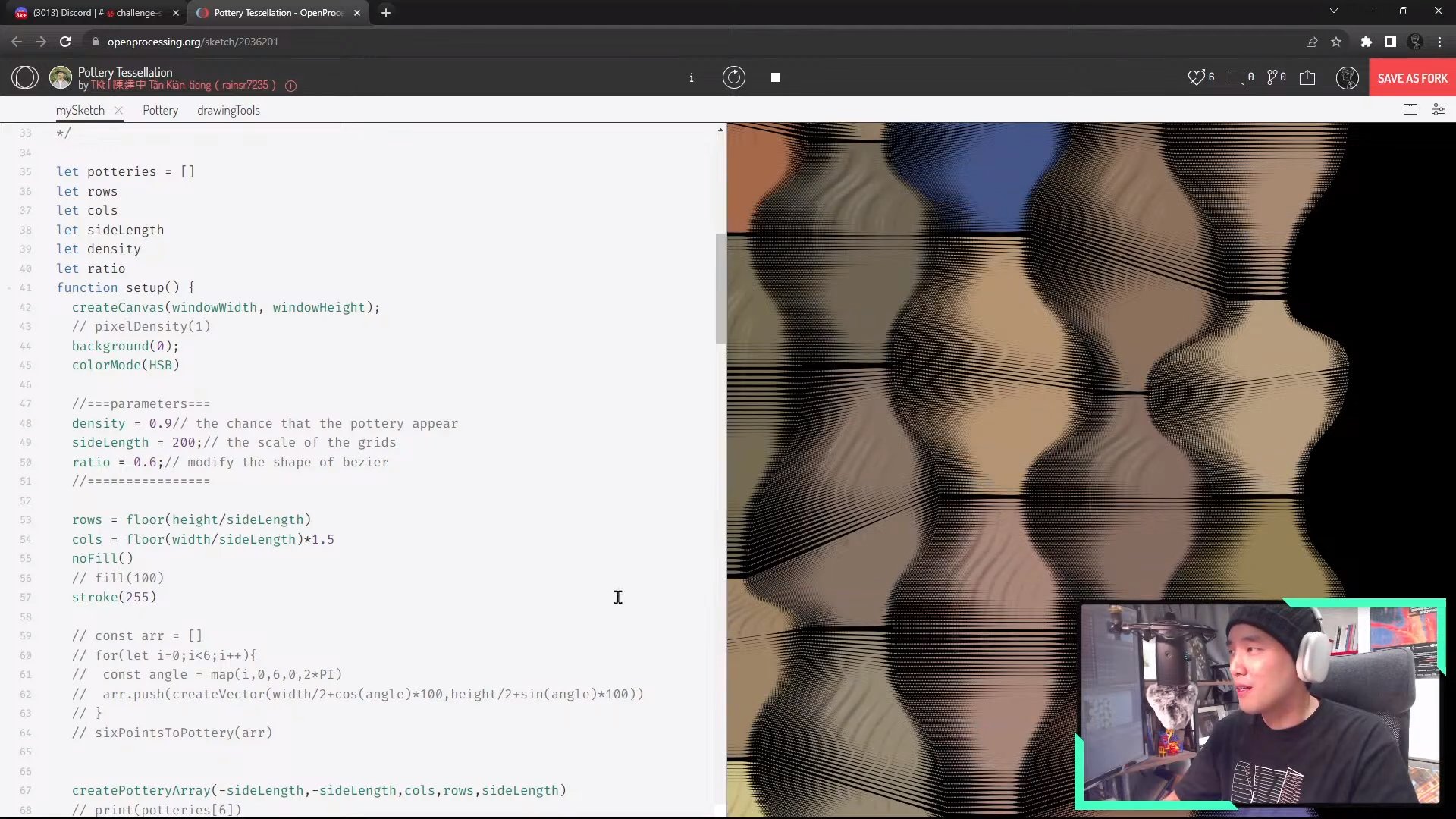Click the 'stroke(255)' code line
Screen dimensions: 1456x819
tap(115, 598)
